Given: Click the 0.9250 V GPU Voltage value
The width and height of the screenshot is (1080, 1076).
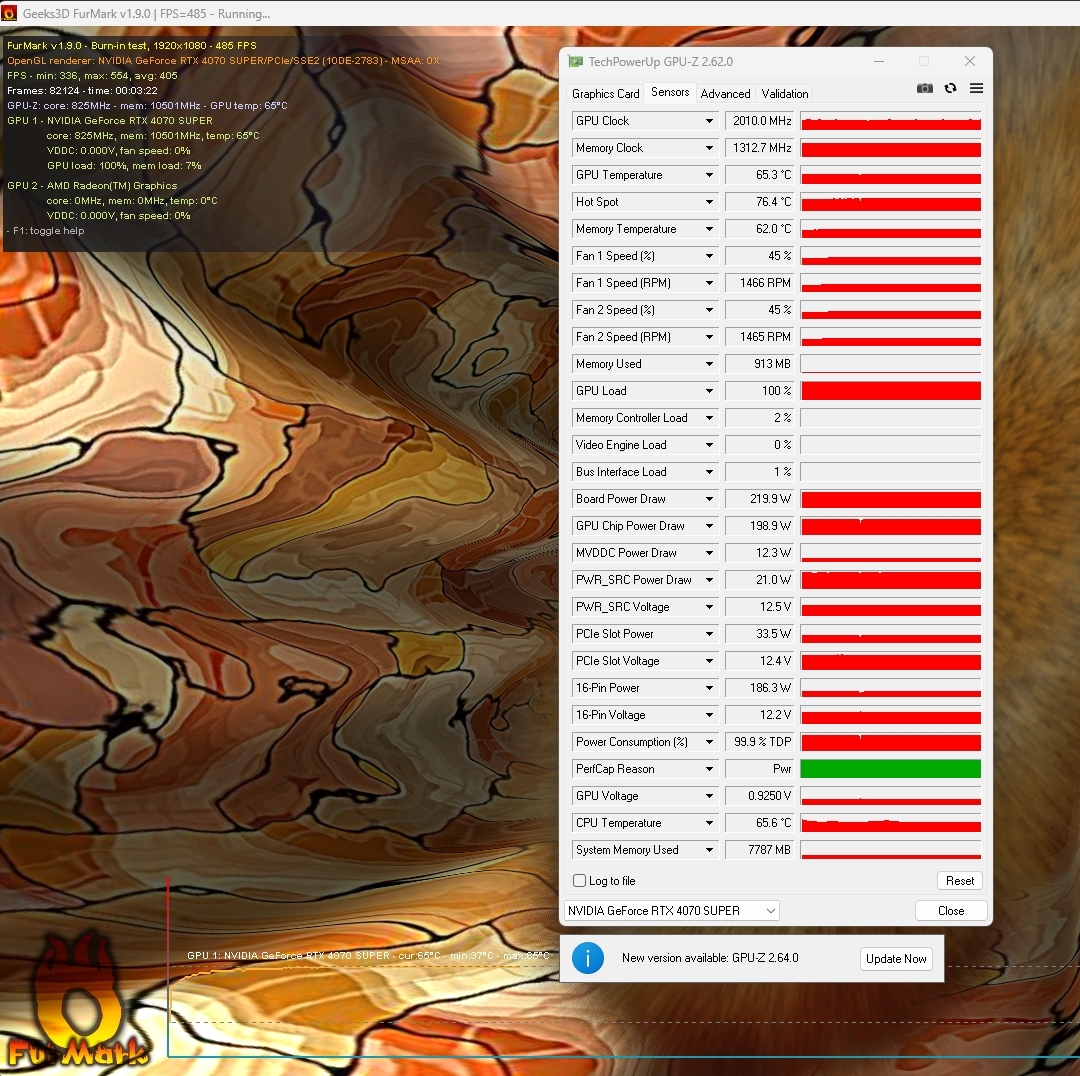Looking at the screenshot, I should [760, 796].
